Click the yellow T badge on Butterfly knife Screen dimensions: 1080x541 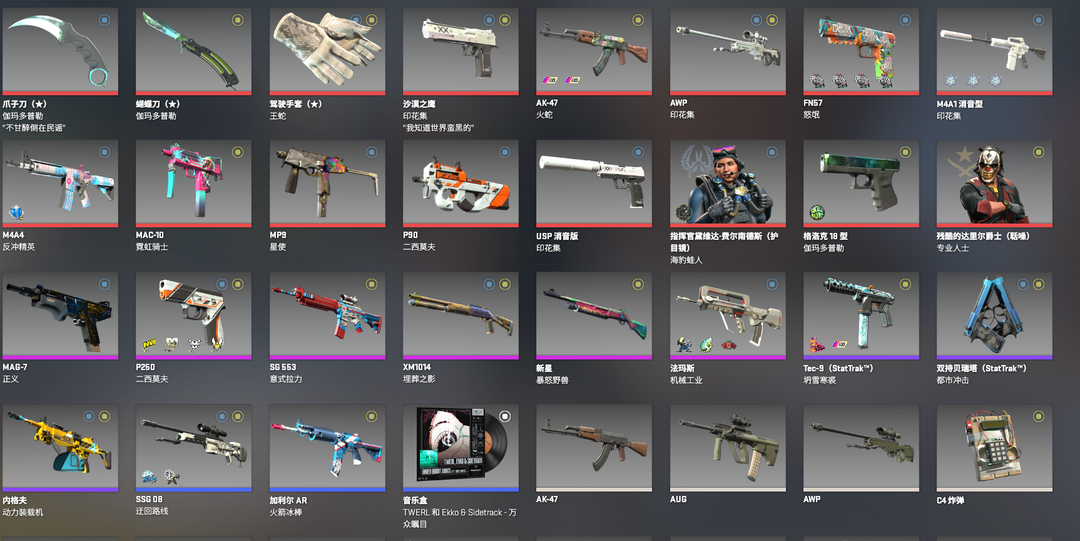coord(238,20)
